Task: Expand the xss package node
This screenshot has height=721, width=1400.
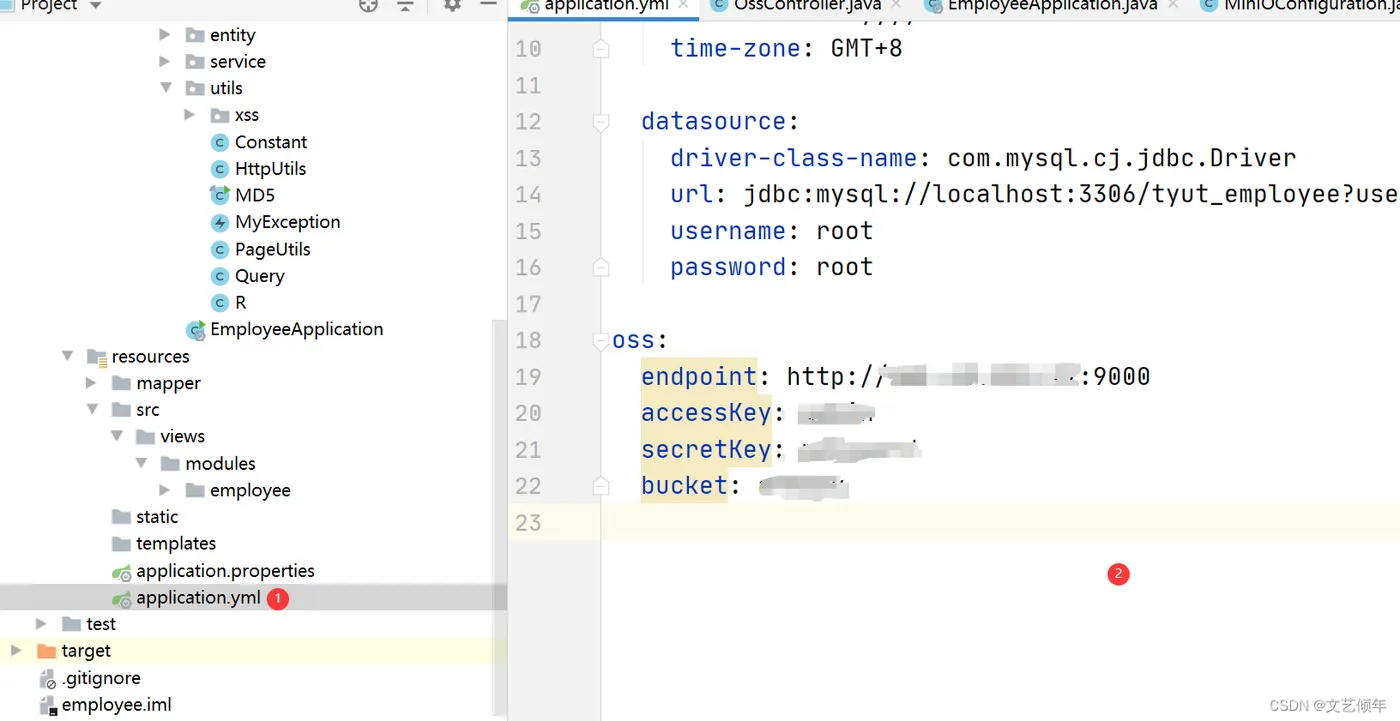Action: point(190,115)
